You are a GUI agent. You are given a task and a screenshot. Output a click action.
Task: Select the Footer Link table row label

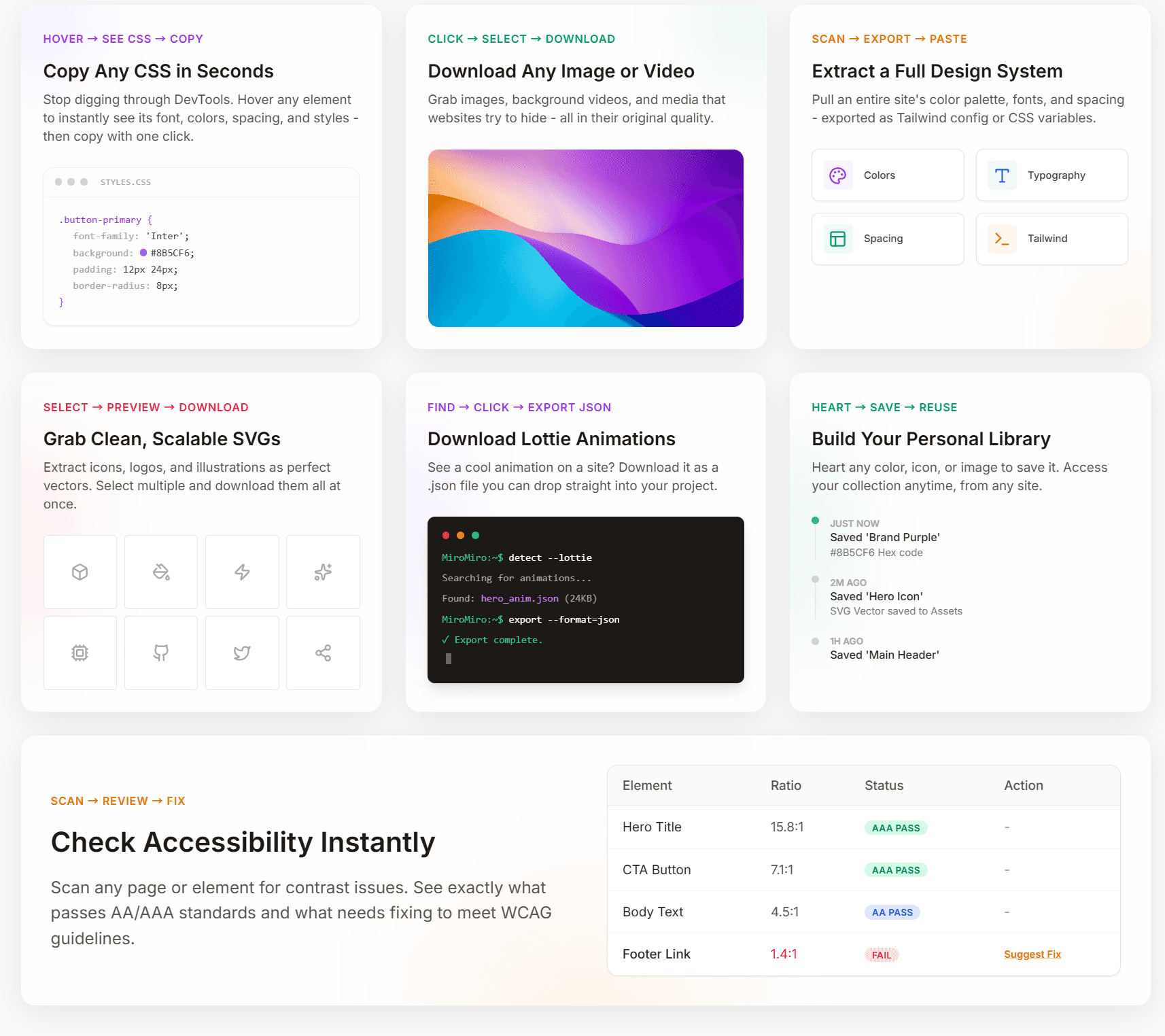tap(656, 954)
